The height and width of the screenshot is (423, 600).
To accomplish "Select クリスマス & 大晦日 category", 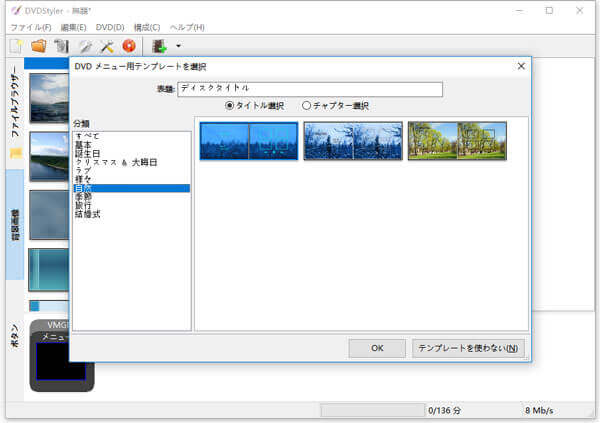I will (x=132, y=162).
